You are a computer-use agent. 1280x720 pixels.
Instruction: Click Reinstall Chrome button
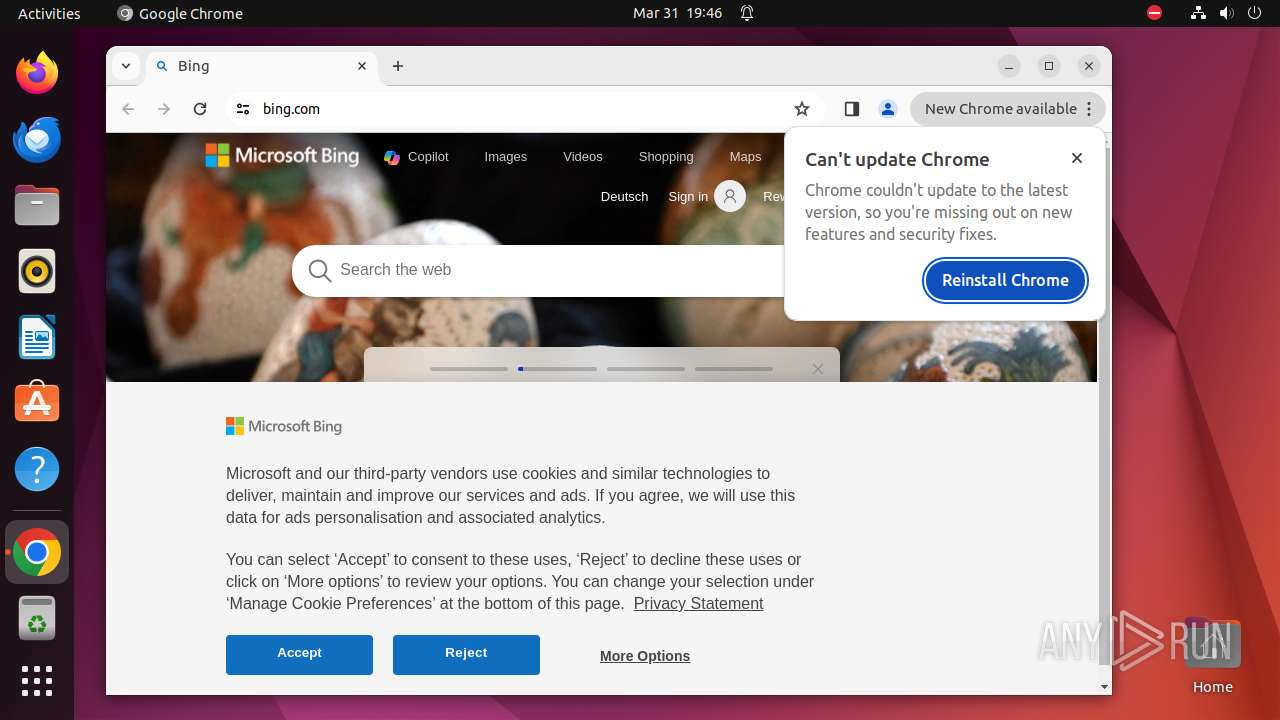(x=1005, y=280)
